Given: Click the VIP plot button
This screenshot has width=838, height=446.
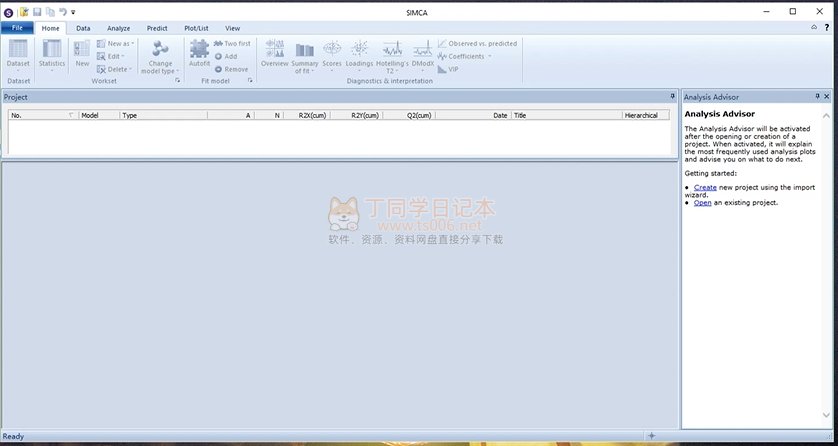Looking at the screenshot, I should click(448, 69).
